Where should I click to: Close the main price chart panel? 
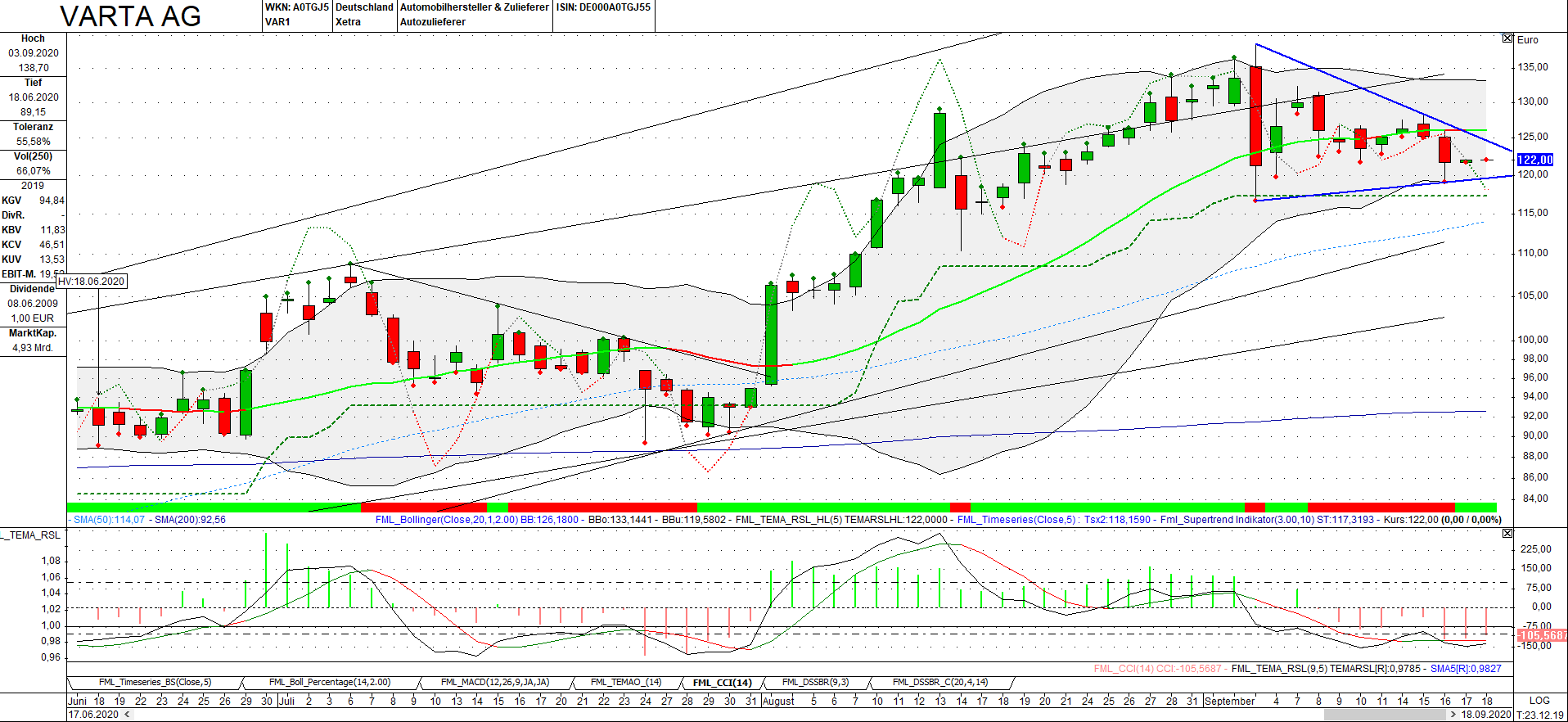1507,38
